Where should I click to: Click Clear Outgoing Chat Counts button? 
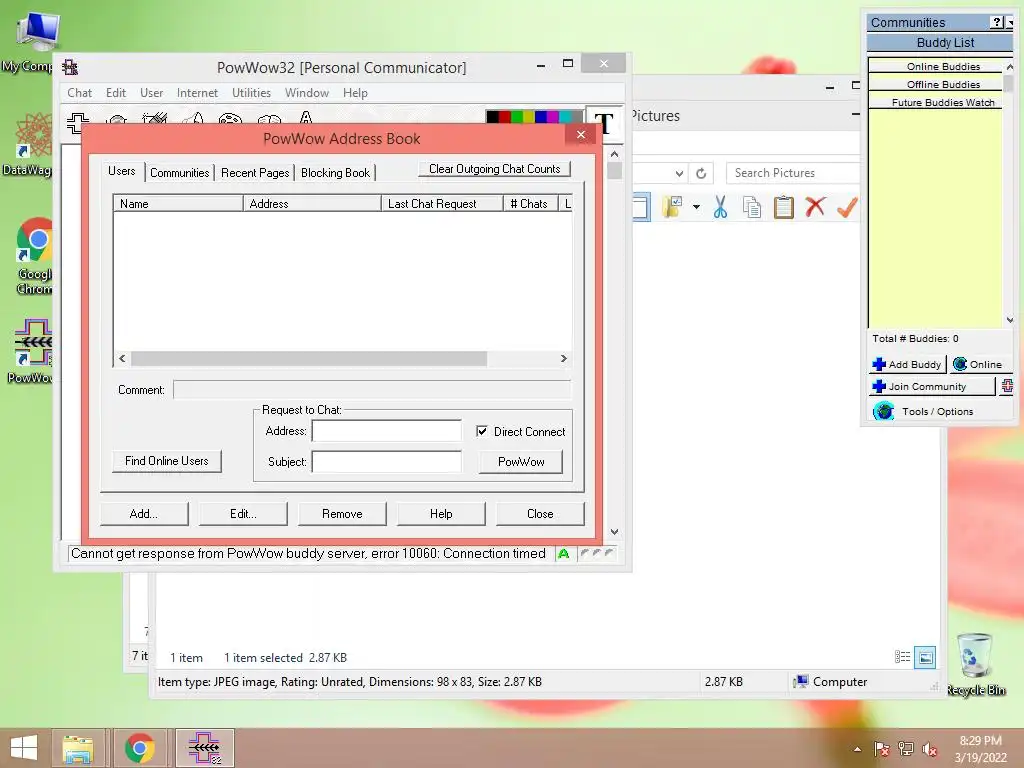[x=494, y=169]
